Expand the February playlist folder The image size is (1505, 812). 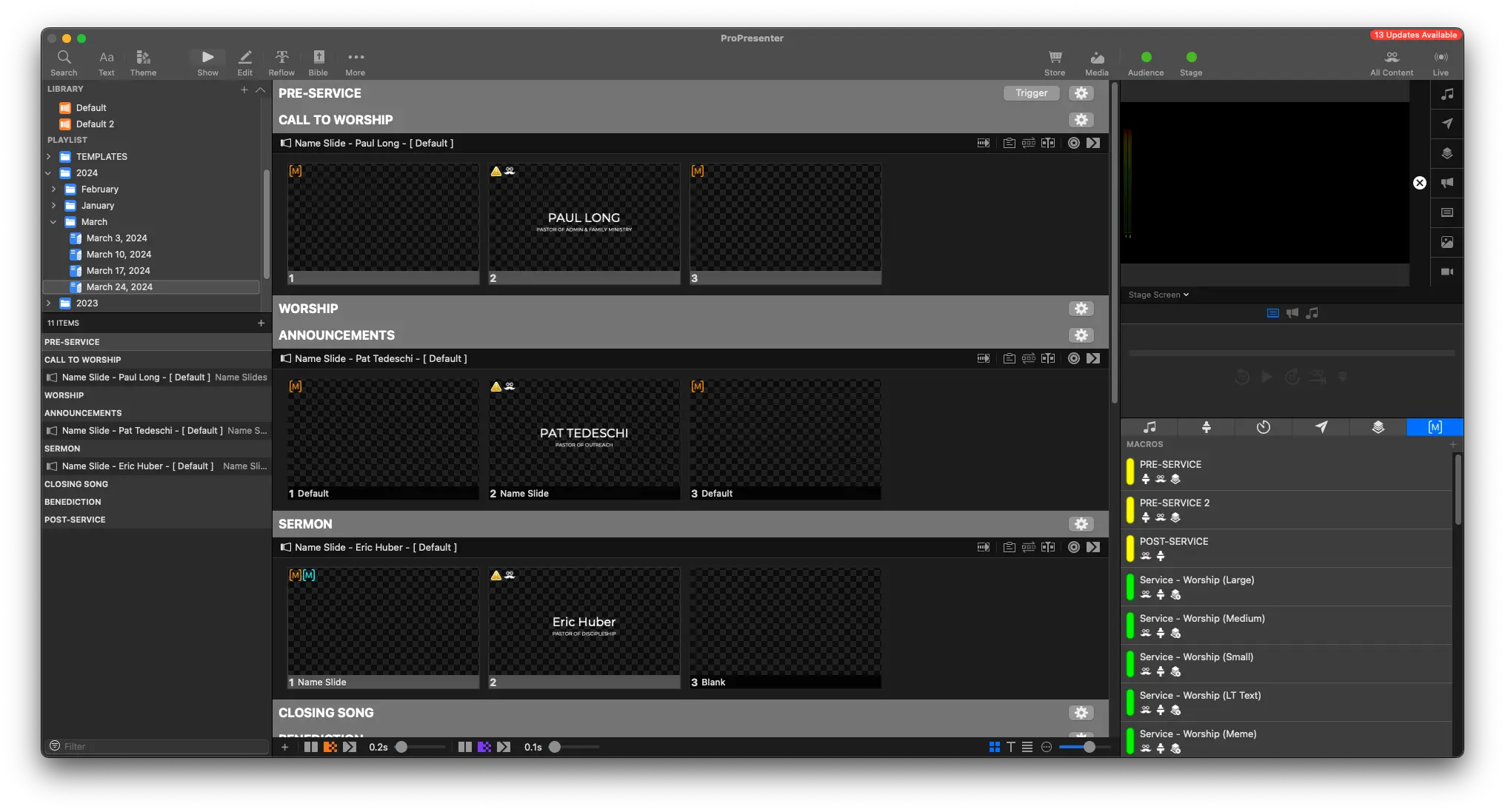click(x=53, y=189)
